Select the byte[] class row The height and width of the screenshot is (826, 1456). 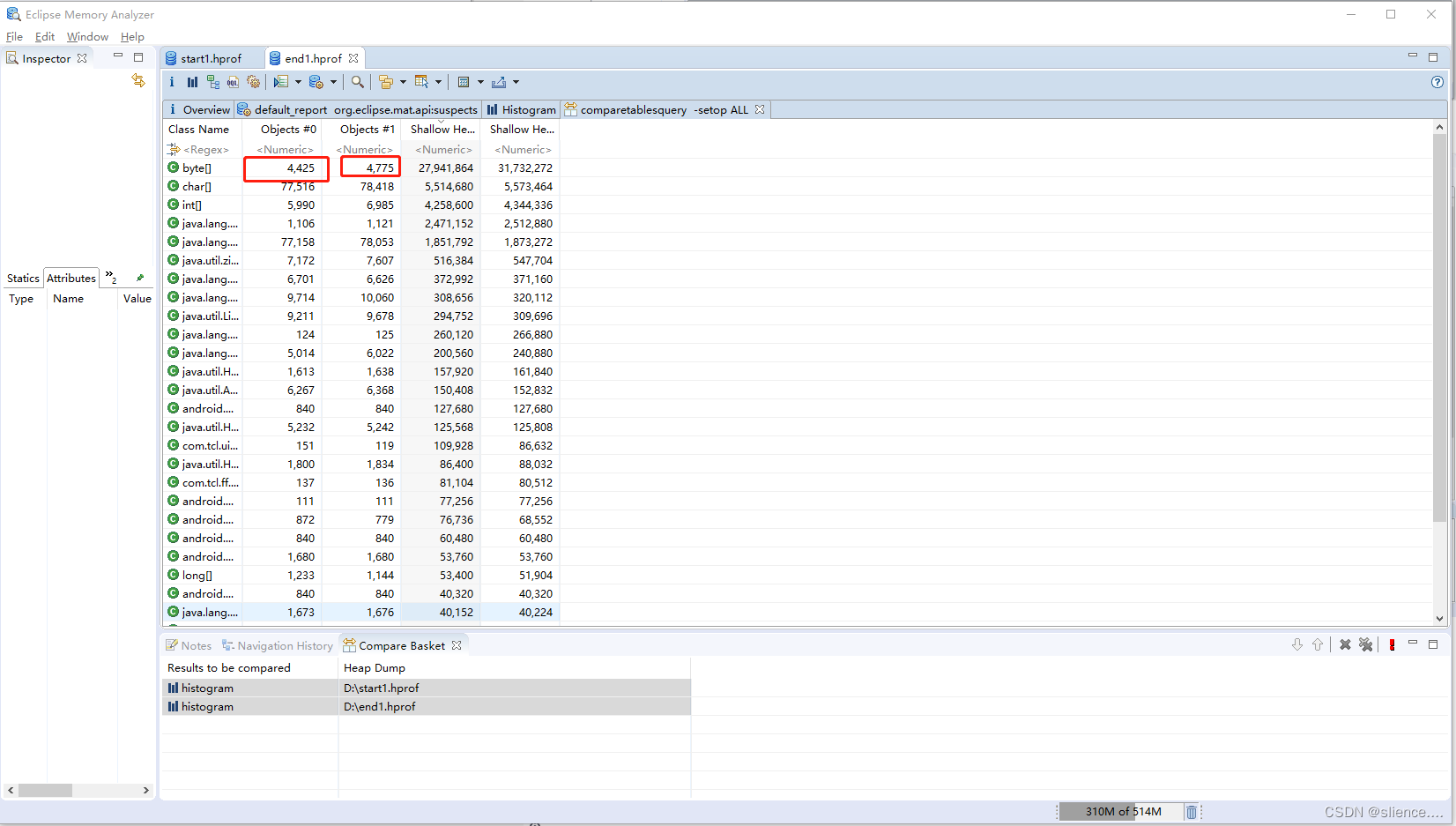(361, 167)
